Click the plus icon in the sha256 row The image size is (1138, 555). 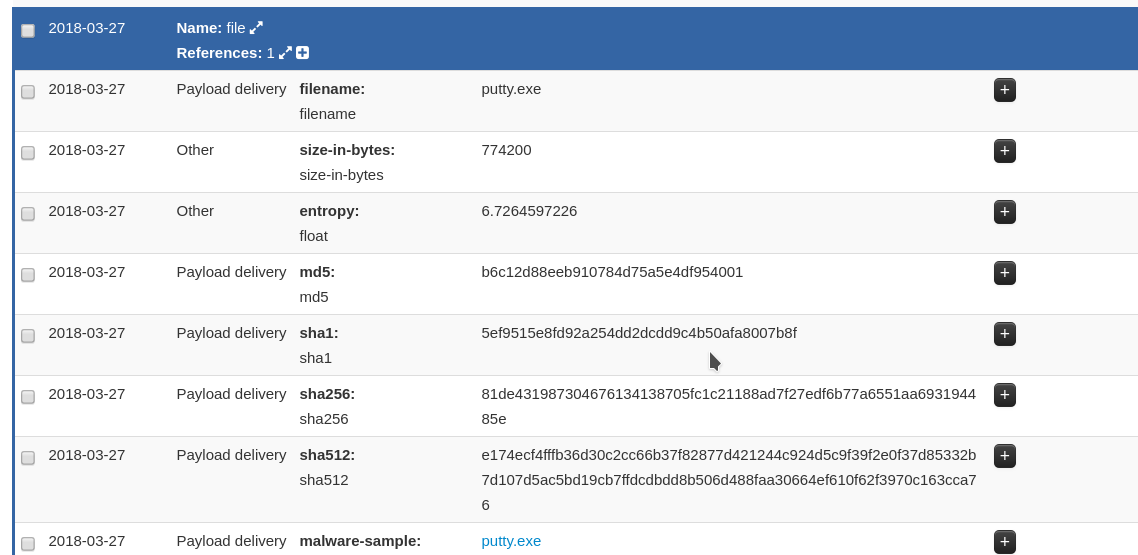[1004, 395]
